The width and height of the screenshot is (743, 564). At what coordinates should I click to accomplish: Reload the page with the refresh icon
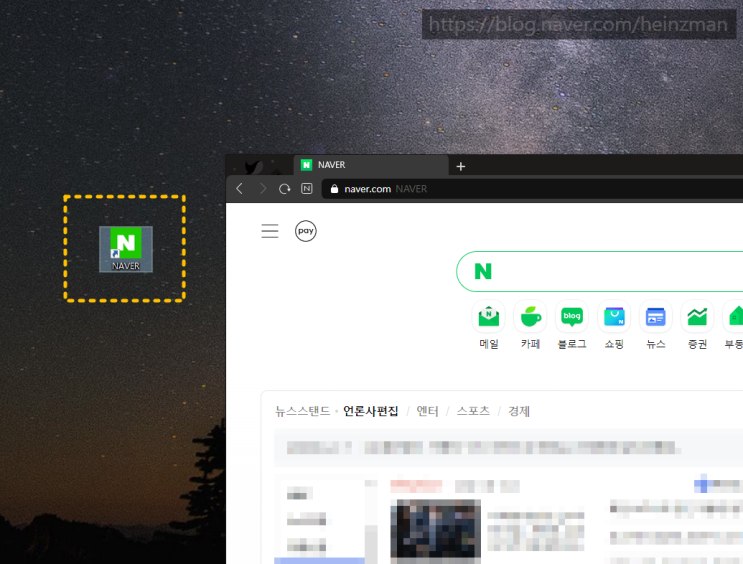pos(284,189)
